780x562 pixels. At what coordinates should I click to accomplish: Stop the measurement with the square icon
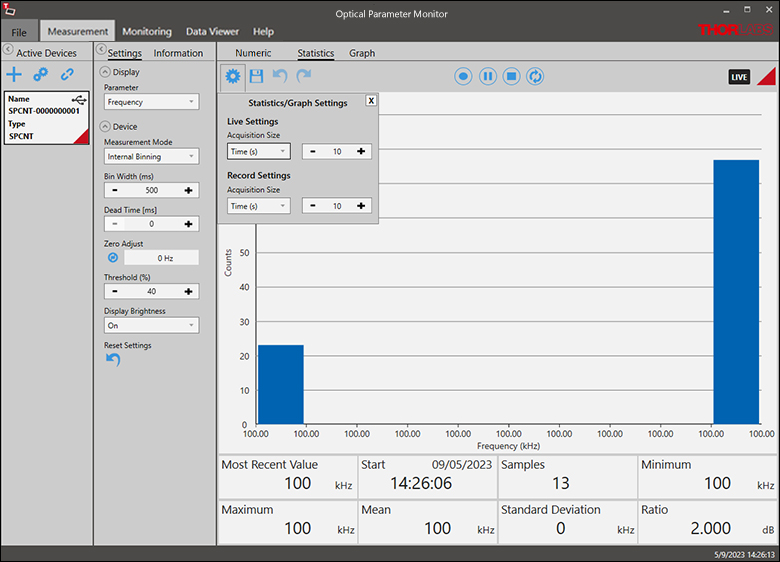511,76
